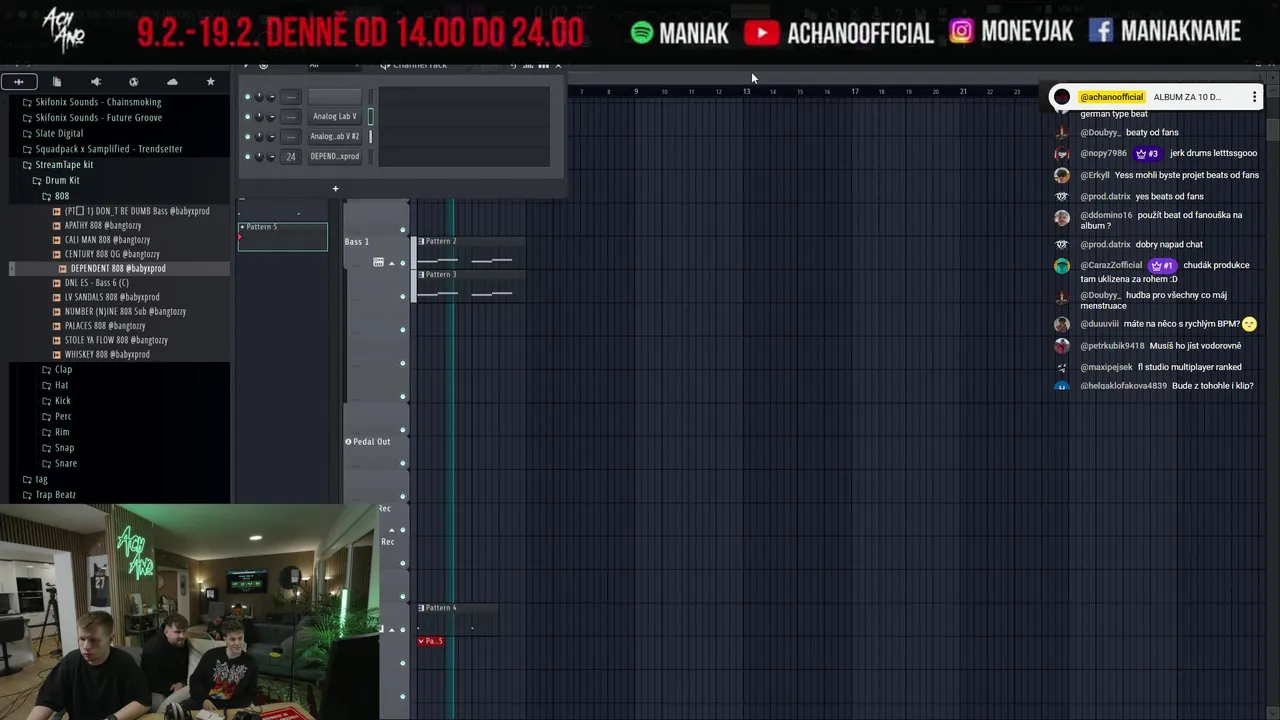Screen dimensions: 1280x720
Task: Click the piano roll icon on Bass 1 track
Action: tap(378, 262)
